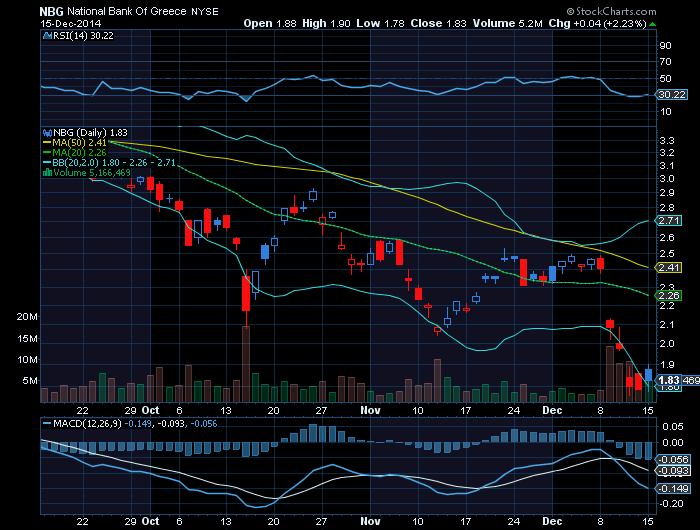Select the High 1.90 value

326,23
